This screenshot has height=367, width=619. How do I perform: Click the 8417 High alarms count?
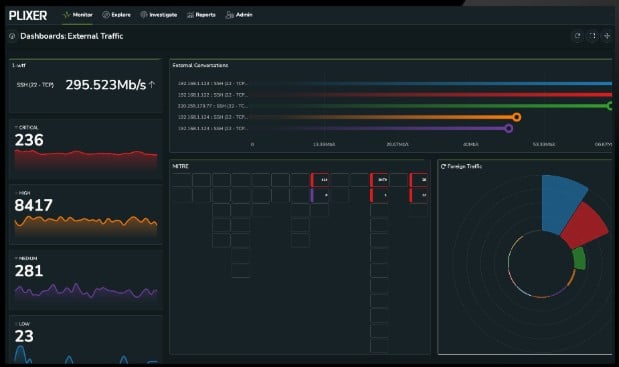pos(34,205)
